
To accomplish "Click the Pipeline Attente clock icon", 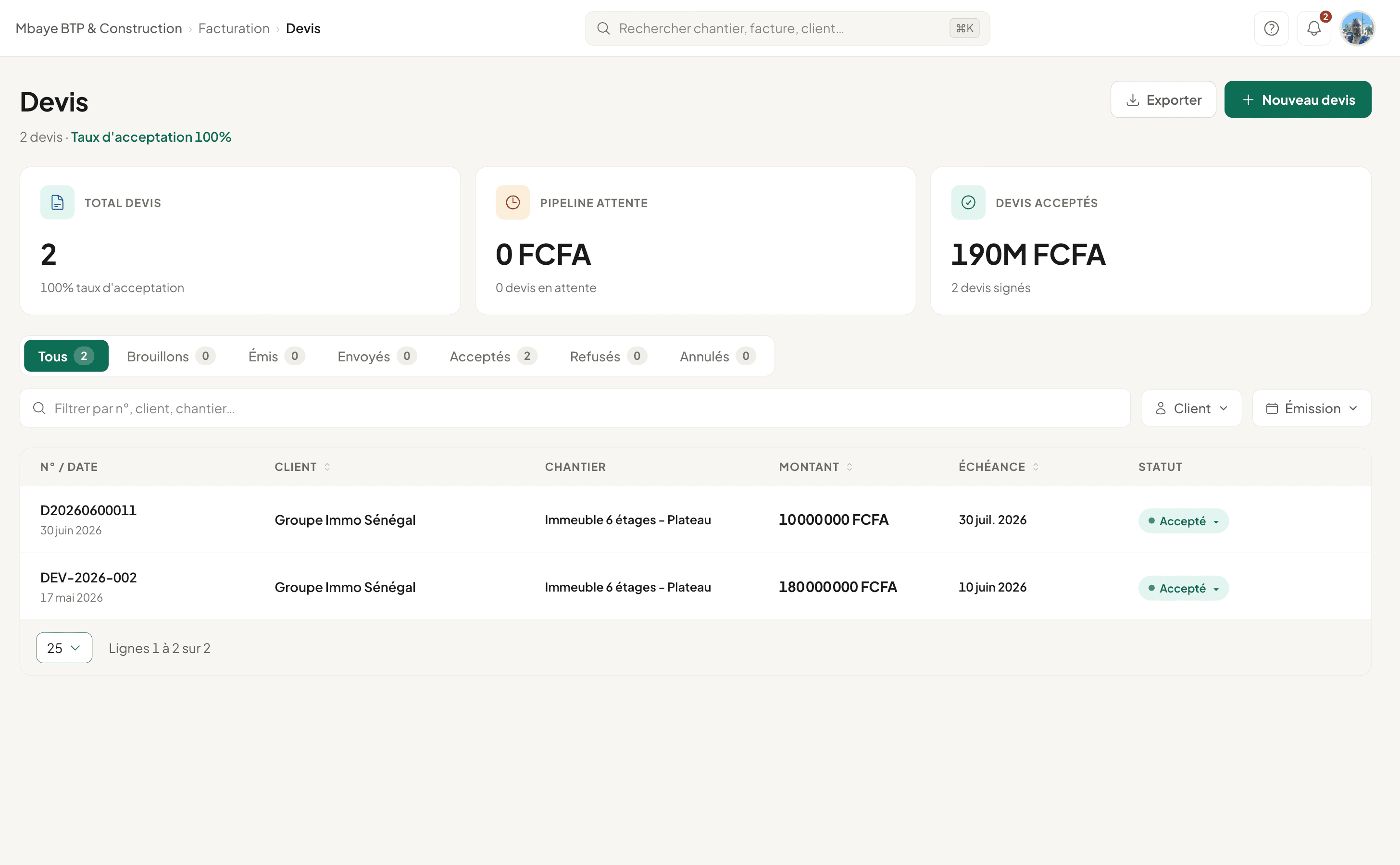I will [513, 202].
